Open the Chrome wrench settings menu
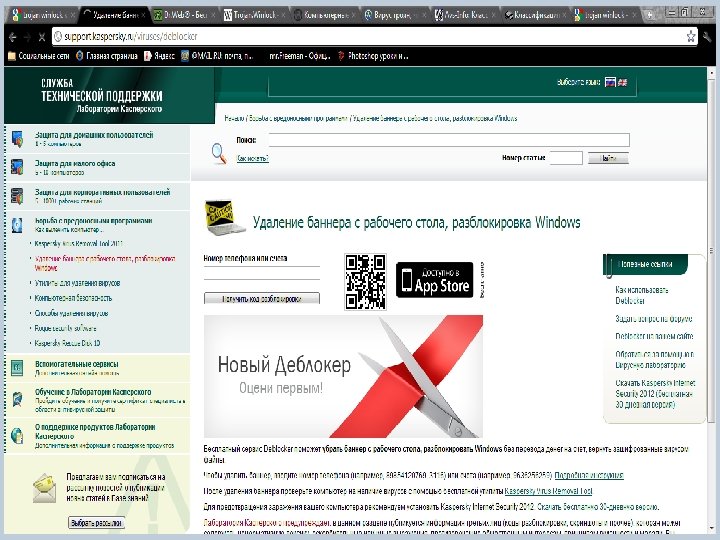Screen dimensions: 720x540 [x=708, y=37]
